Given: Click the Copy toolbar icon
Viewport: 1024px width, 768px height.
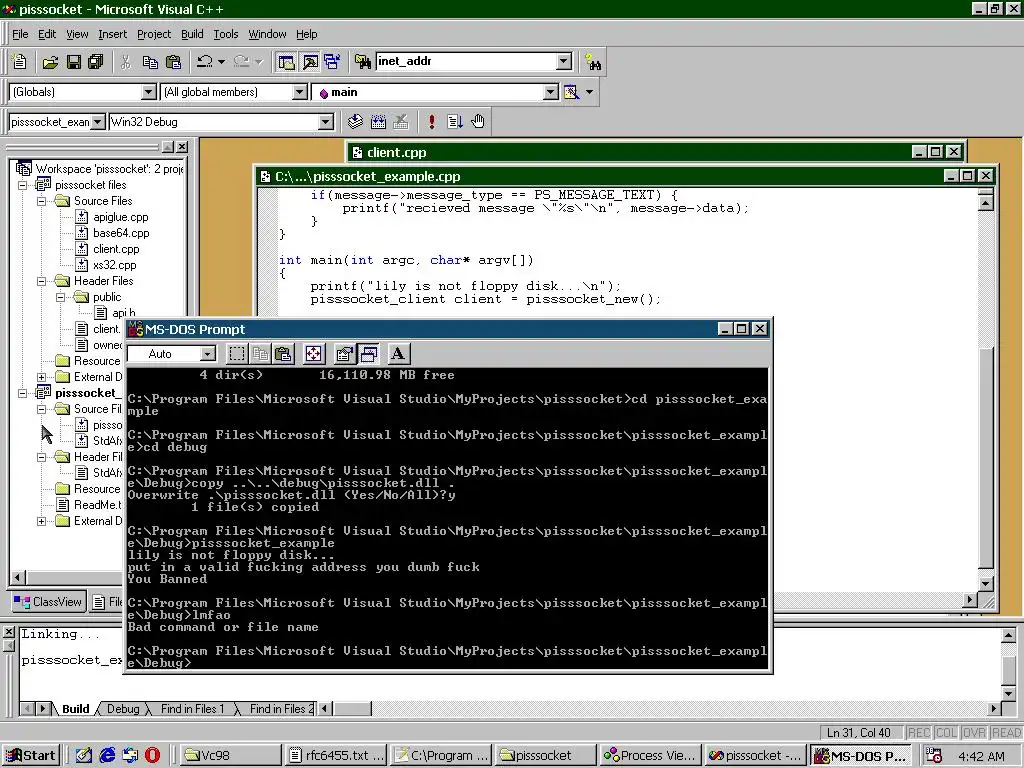Looking at the screenshot, I should point(150,61).
